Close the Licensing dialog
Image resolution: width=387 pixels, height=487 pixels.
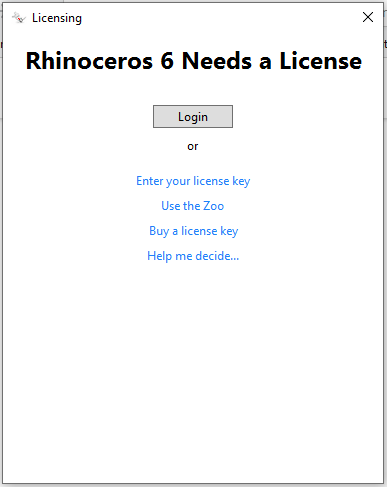coord(368,17)
